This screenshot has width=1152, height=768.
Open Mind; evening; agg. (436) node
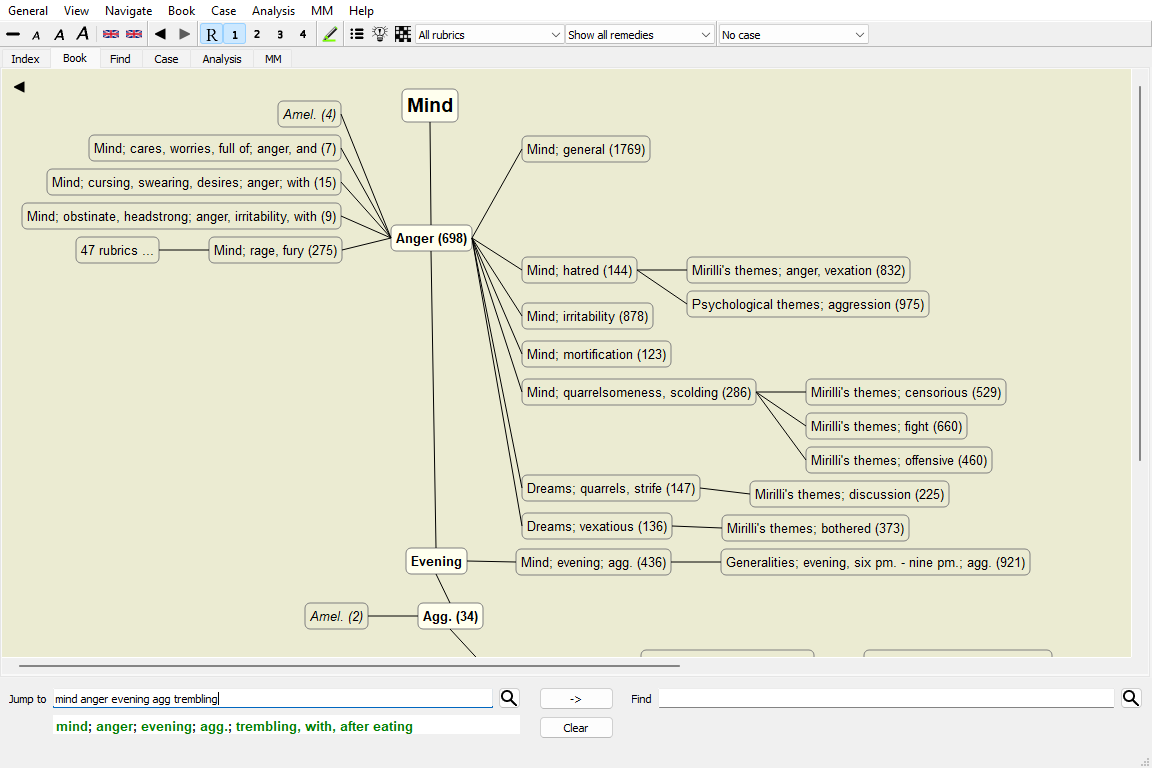coord(594,562)
